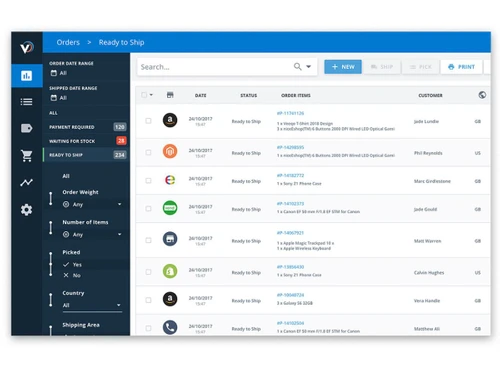The width and height of the screenshot is (500, 375).
Task: Click the store channel column header icon
Action: (170, 95)
